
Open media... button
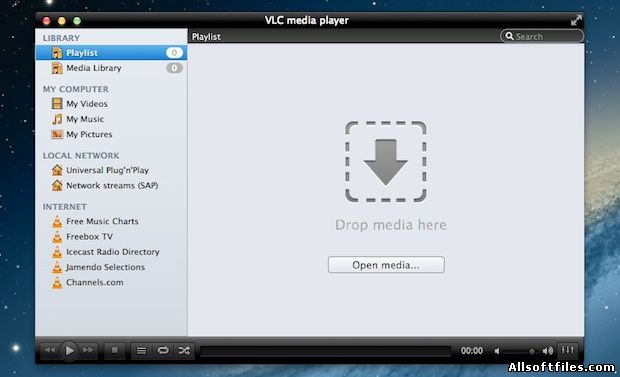click(x=386, y=265)
